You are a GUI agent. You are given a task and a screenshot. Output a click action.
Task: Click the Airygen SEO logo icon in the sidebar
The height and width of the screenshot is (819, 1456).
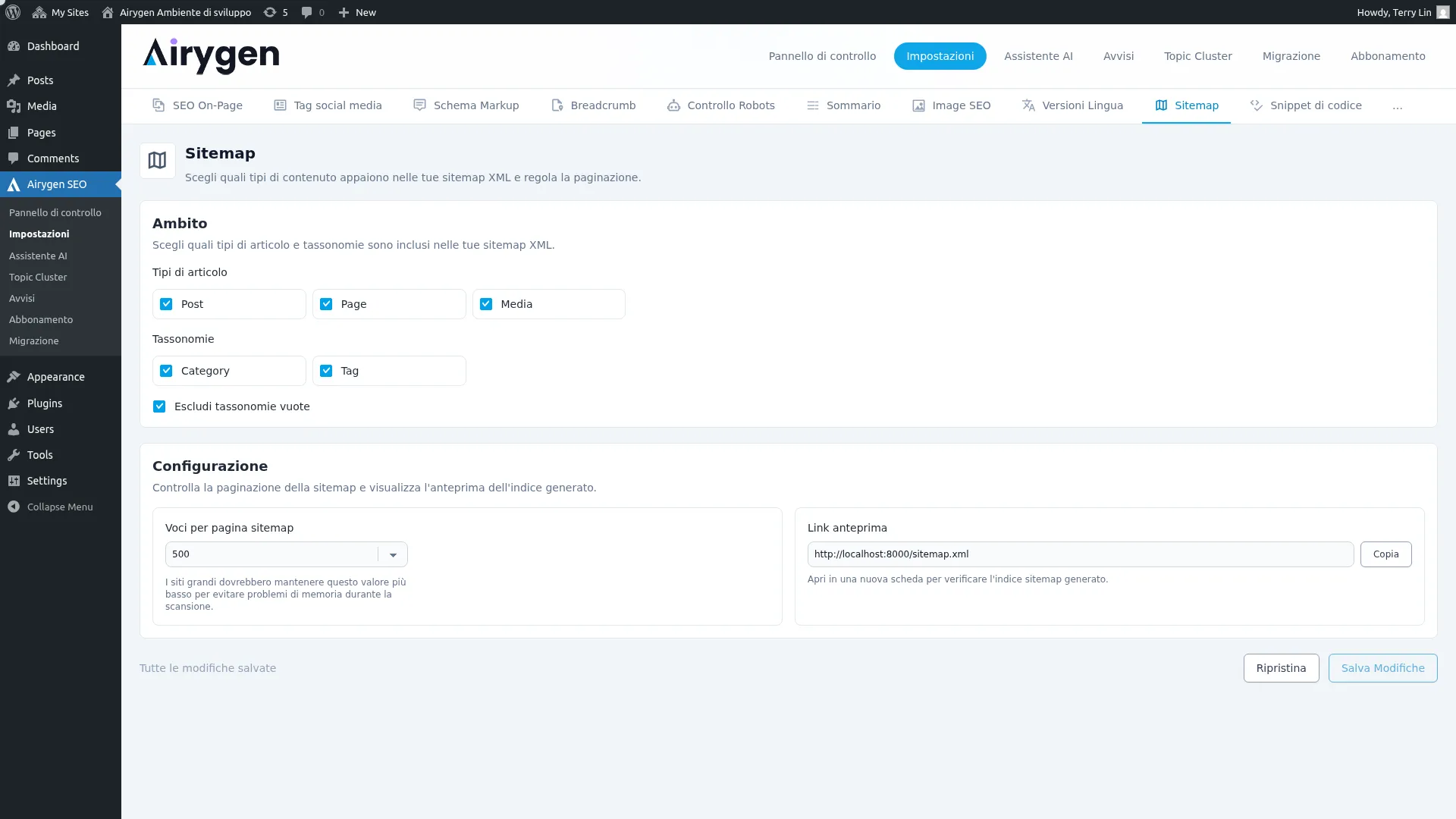pyautogui.click(x=14, y=184)
